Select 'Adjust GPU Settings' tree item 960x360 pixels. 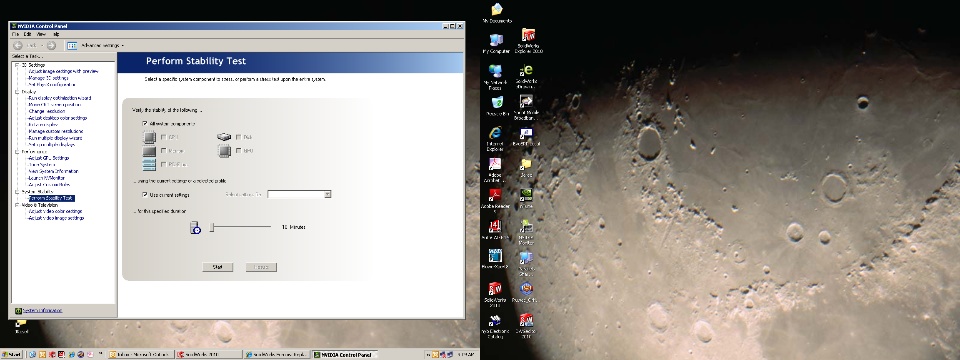pyautogui.click(x=48, y=158)
